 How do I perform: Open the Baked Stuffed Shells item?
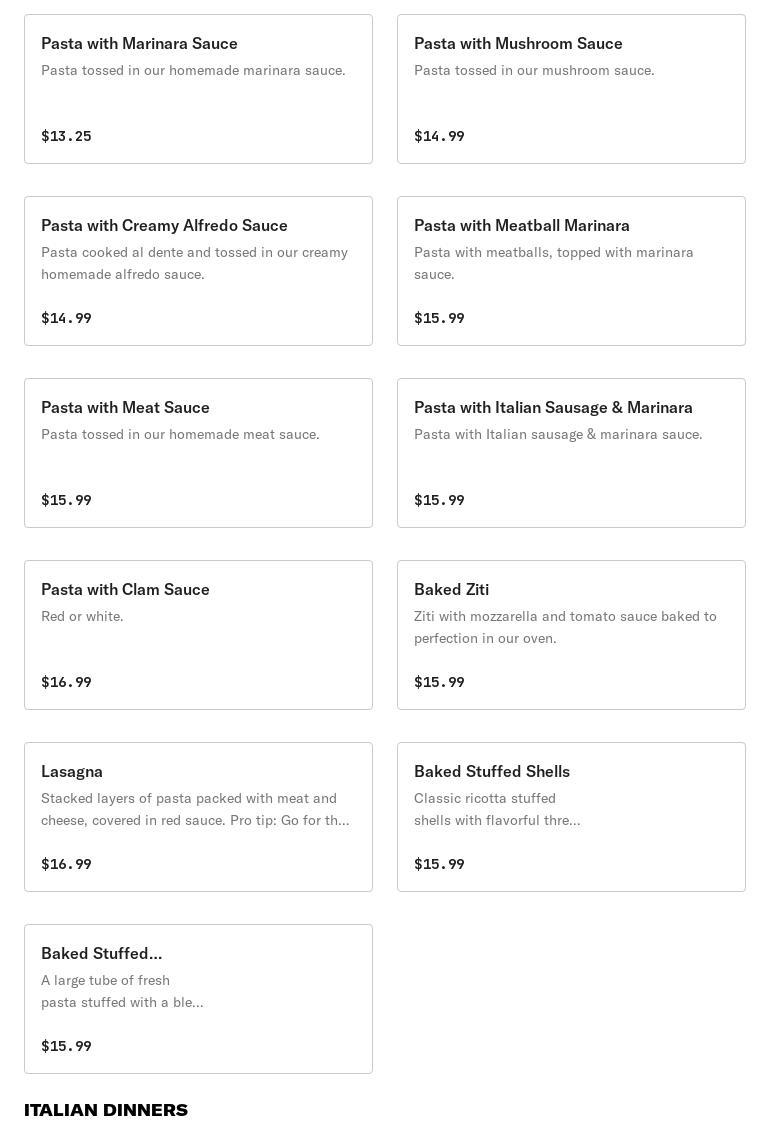pyautogui.click(x=571, y=817)
